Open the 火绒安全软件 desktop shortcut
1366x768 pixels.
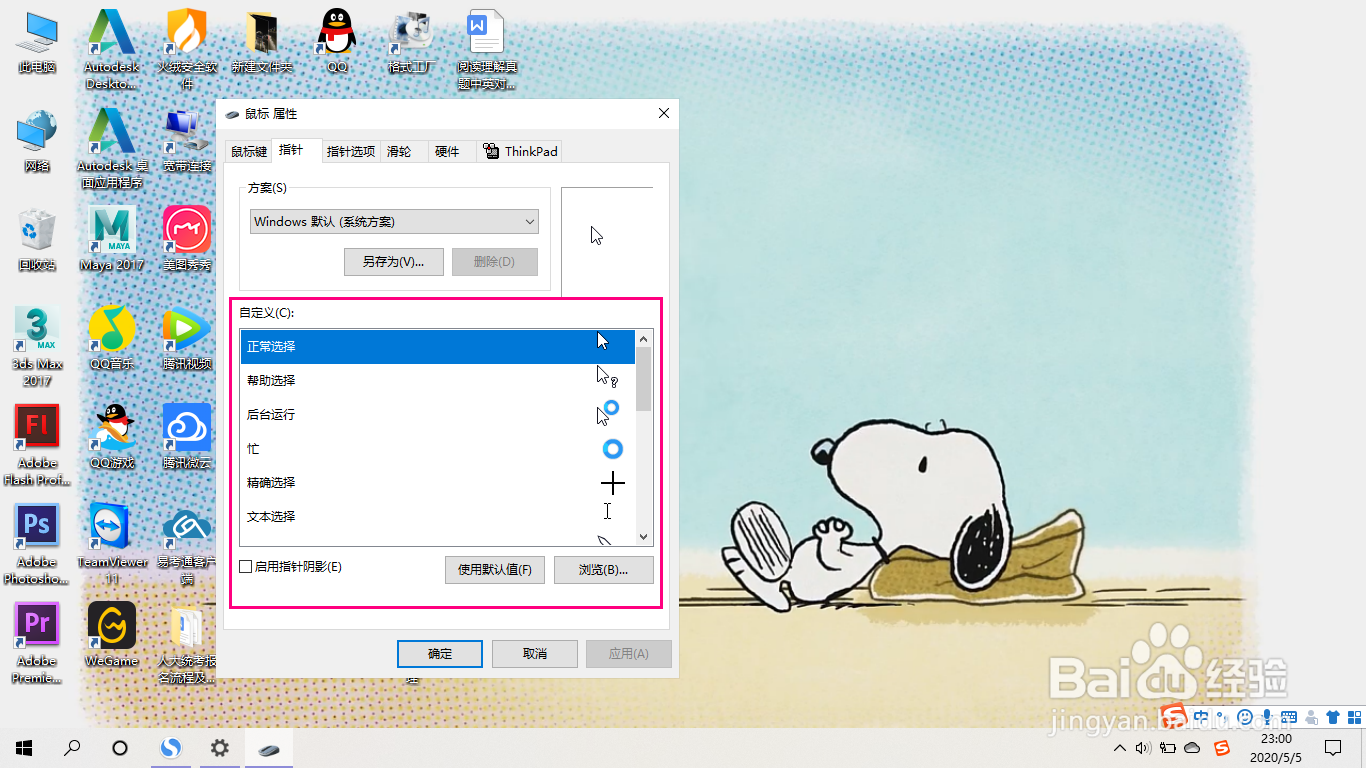point(187,49)
